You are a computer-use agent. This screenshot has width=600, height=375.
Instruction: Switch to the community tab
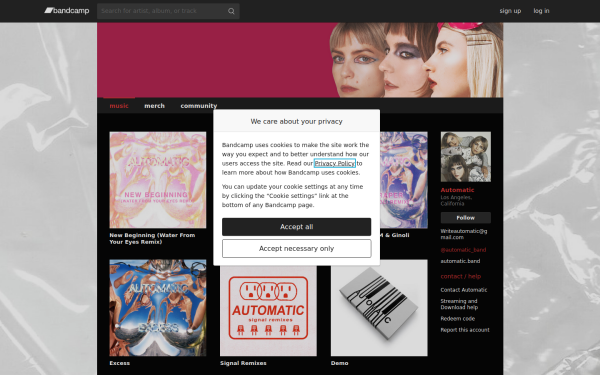coord(199,106)
